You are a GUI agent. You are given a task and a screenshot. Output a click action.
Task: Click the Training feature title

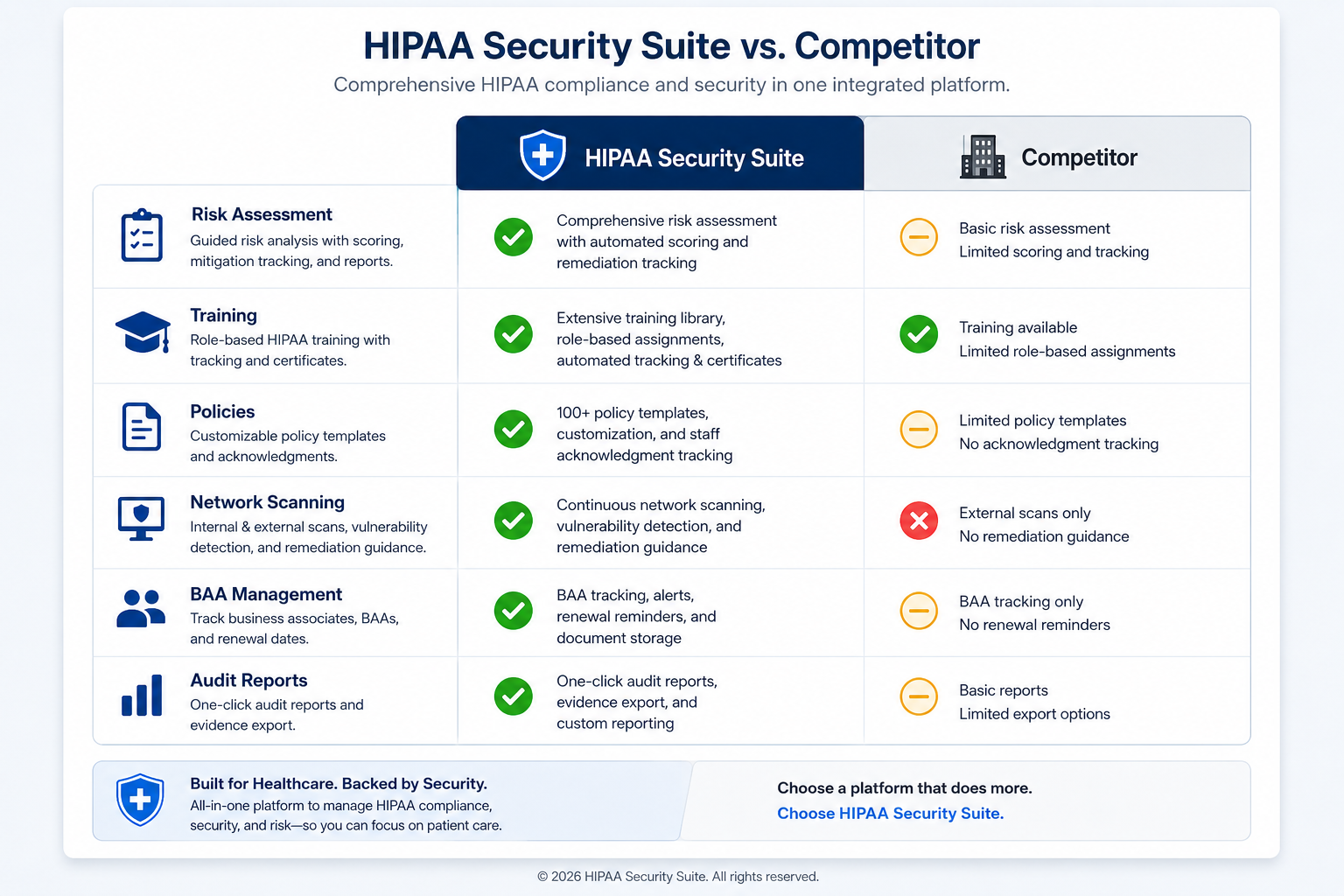click(x=224, y=315)
